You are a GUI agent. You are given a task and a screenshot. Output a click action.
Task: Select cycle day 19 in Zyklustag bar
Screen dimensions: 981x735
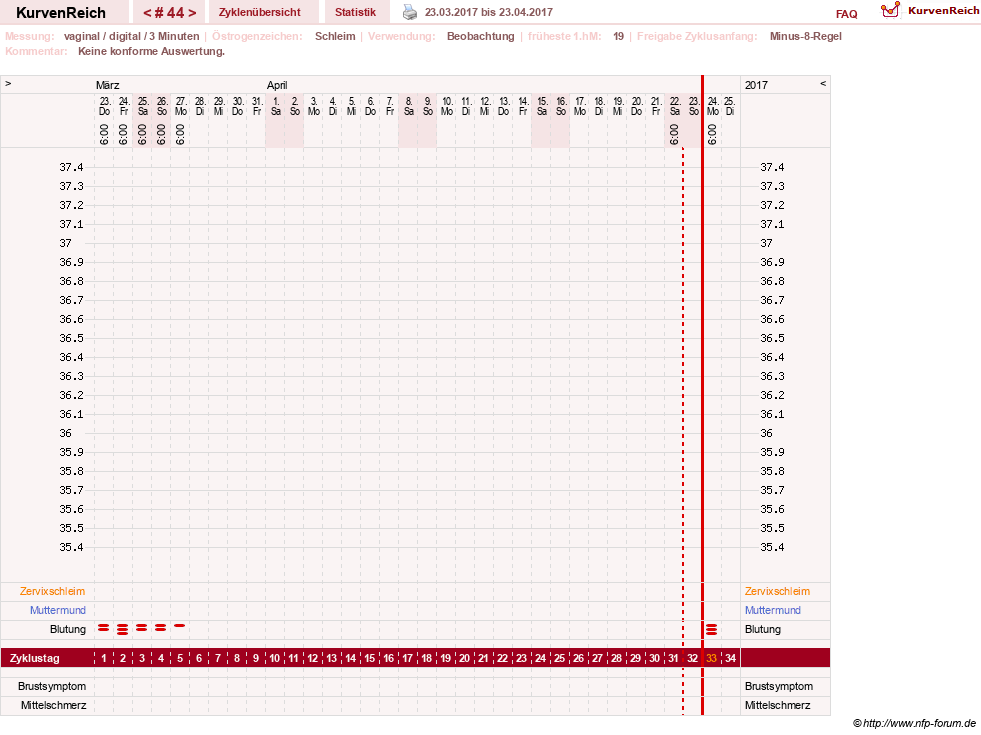[445, 658]
